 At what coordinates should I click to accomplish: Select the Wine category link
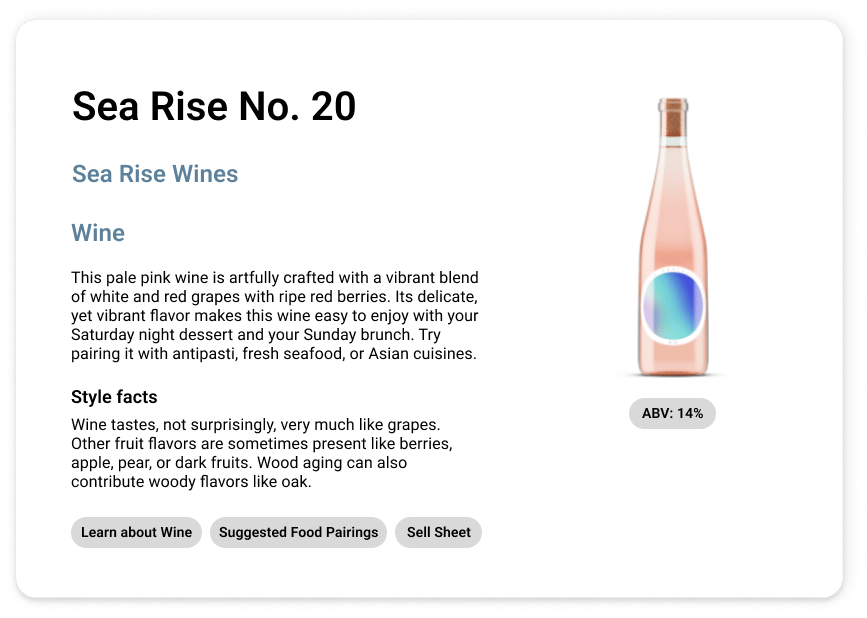click(98, 233)
